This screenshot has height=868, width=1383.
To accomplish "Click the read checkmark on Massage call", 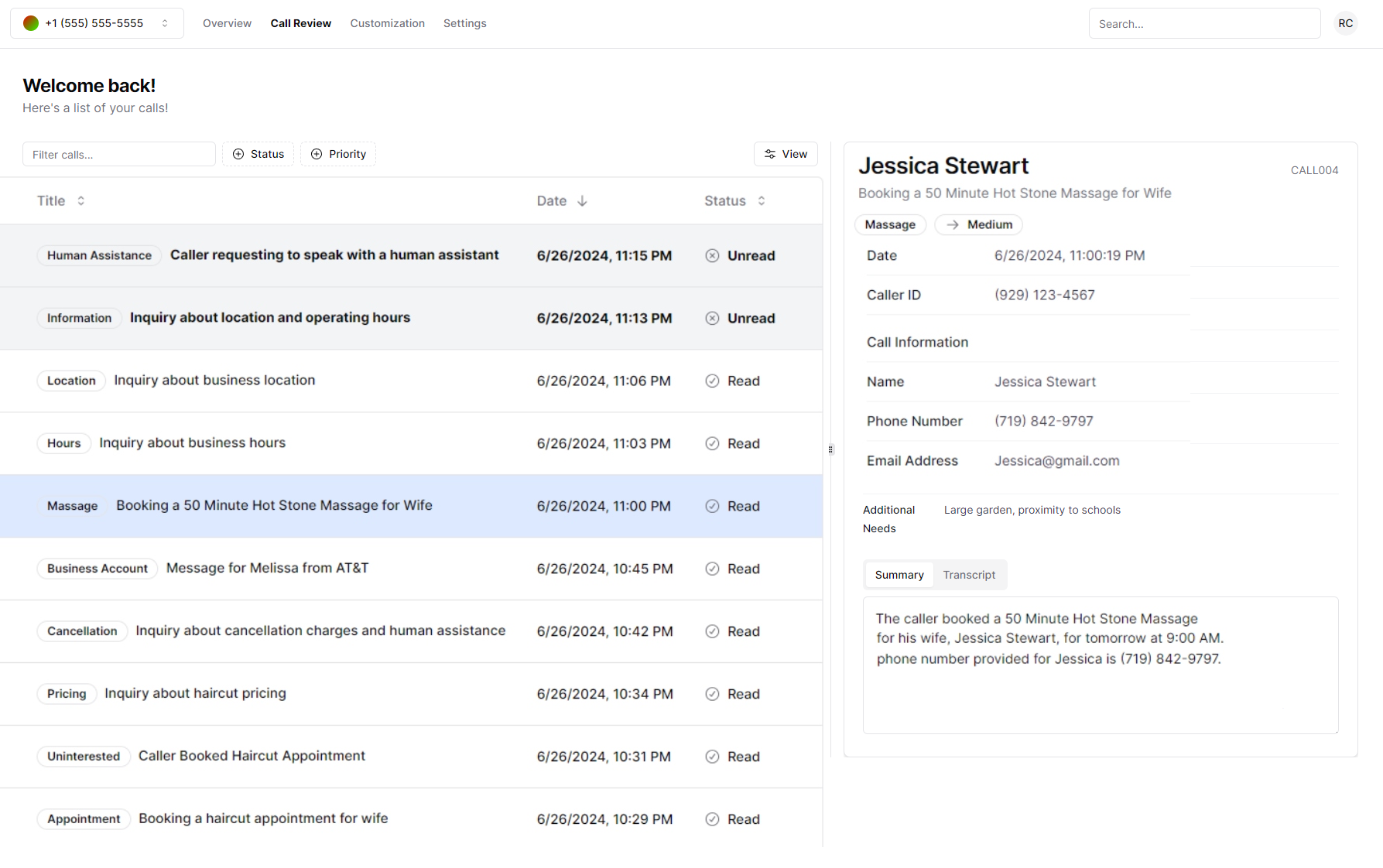I will [712, 506].
